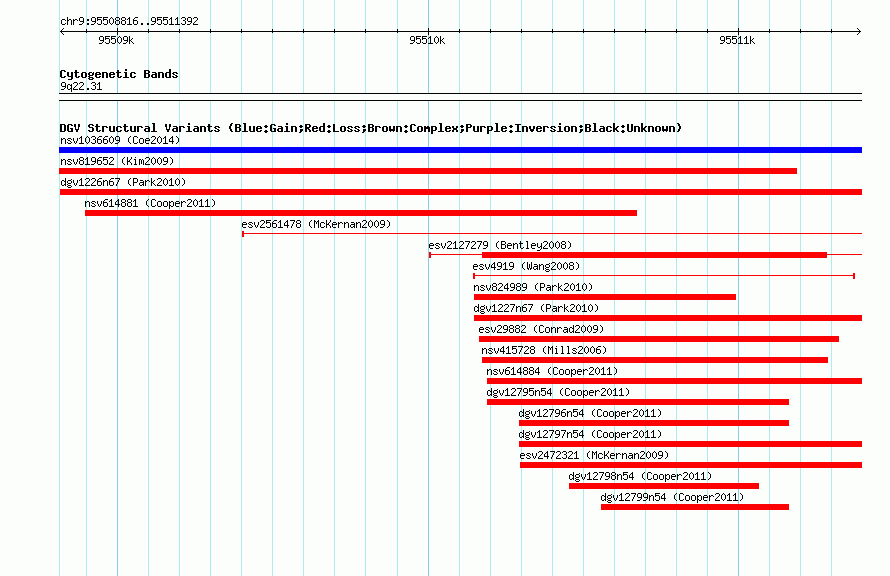Select the dgv12799n54 (Cooper2011) label
The image size is (890, 576).
tap(672, 497)
